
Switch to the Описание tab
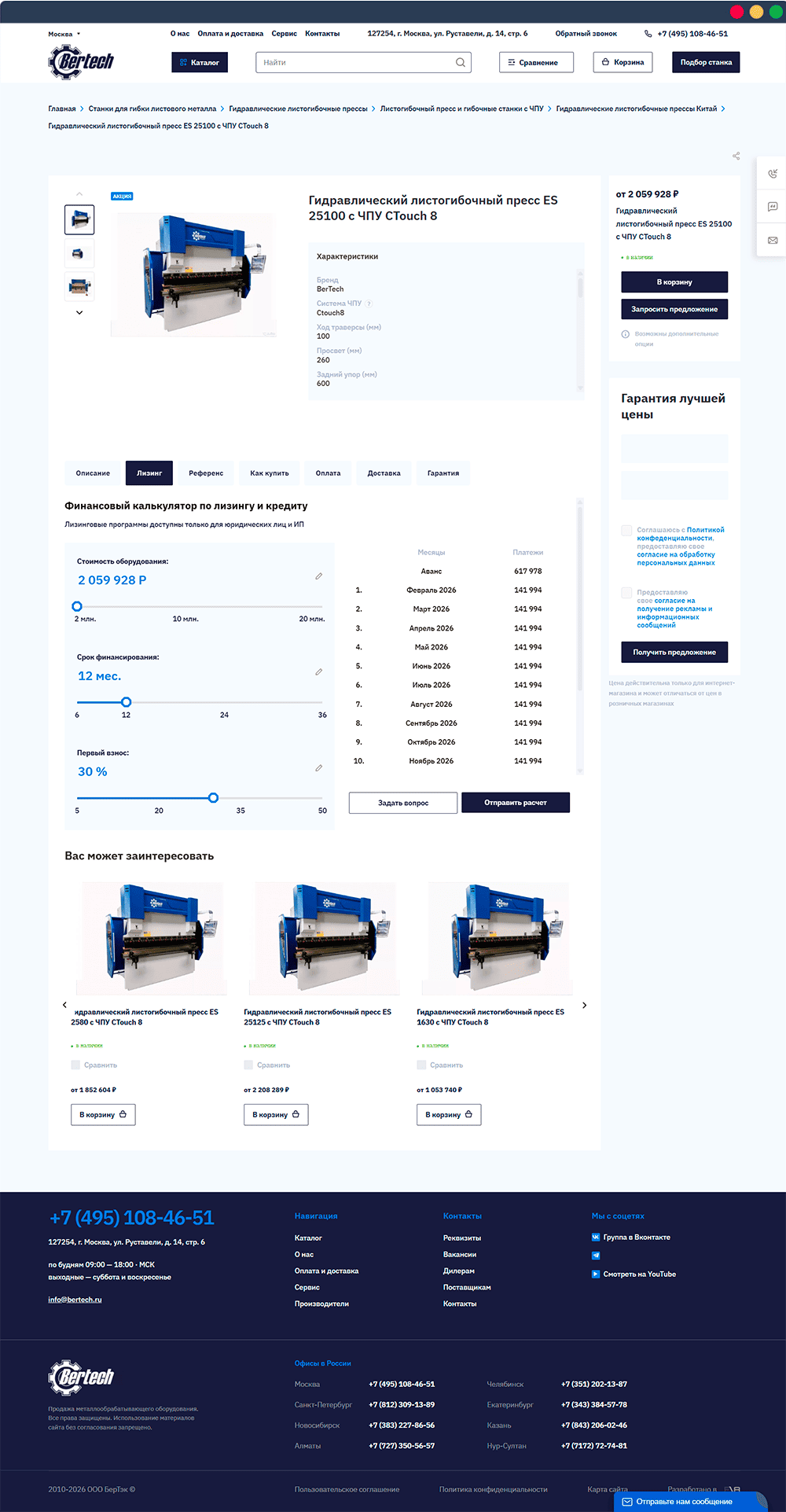pyautogui.click(x=93, y=473)
